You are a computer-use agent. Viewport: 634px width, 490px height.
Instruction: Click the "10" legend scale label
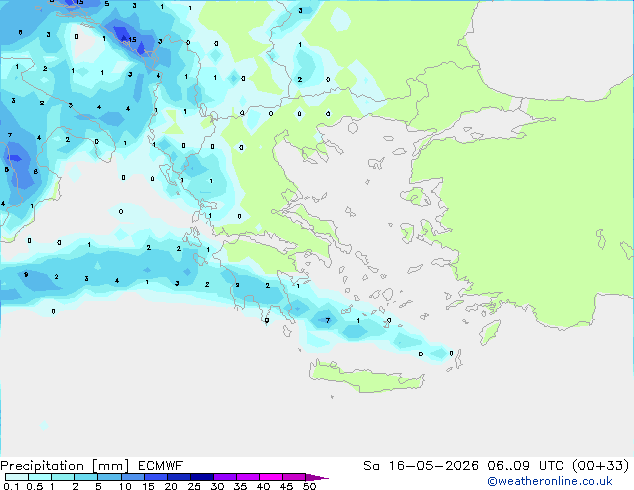[125, 486]
